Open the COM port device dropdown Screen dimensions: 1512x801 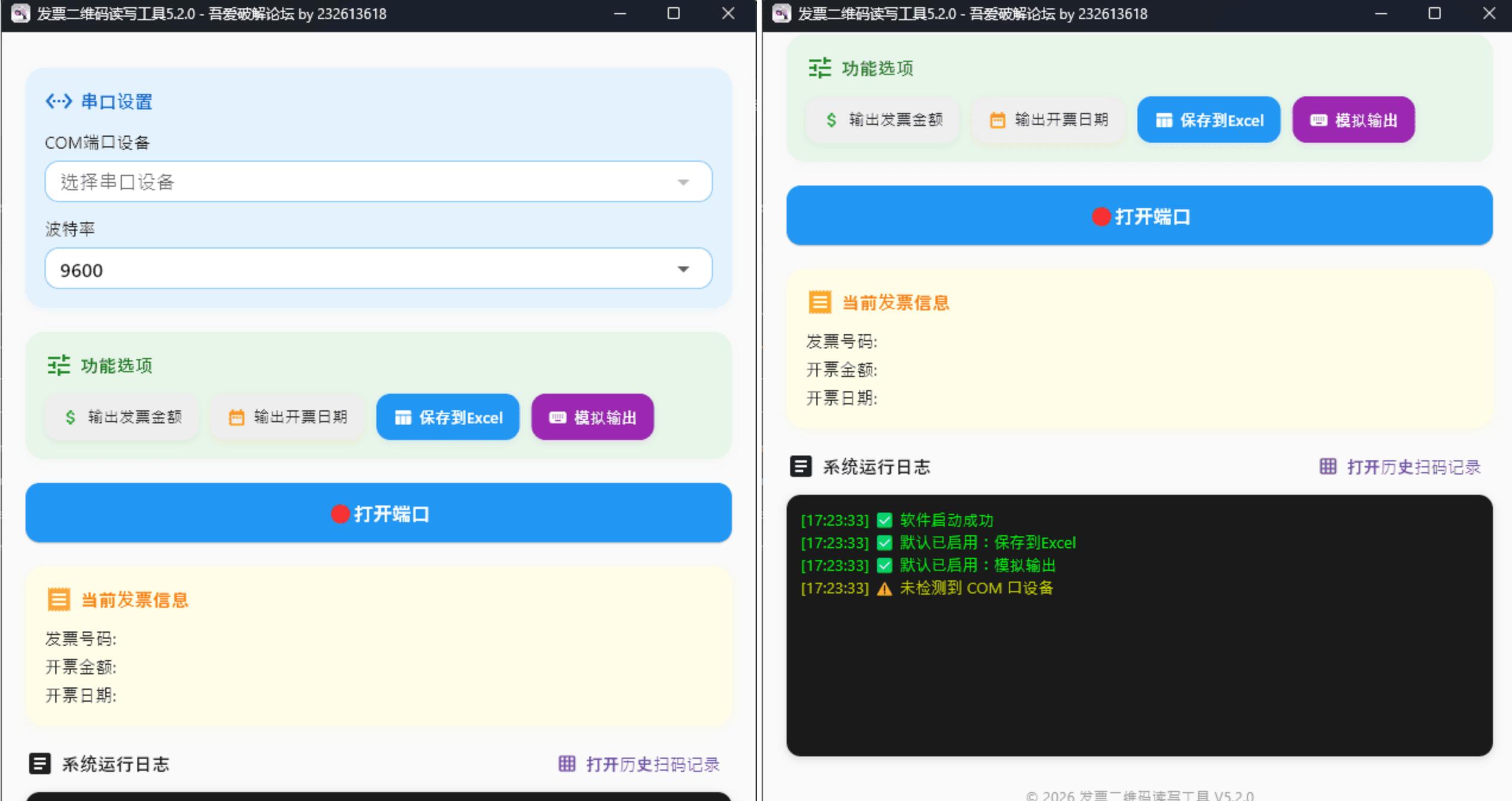(x=378, y=181)
